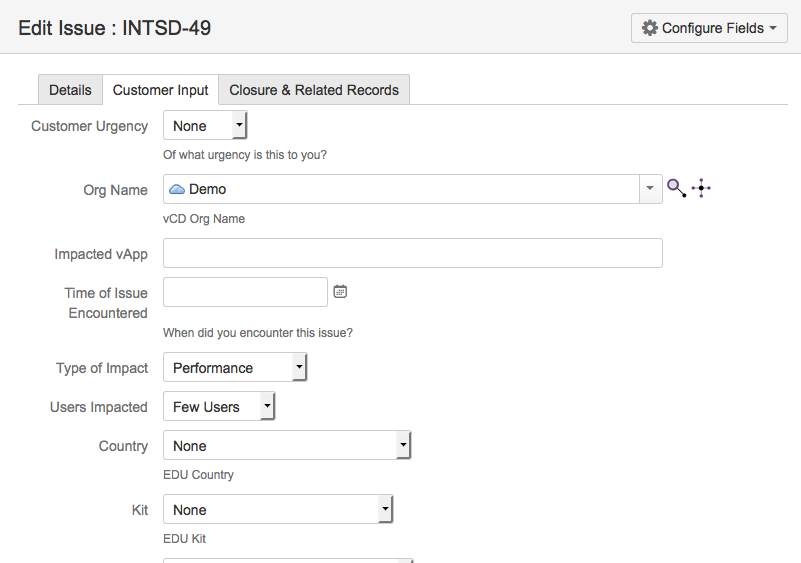Open the Country dropdown
The height and width of the screenshot is (563, 801).
click(x=287, y=445)
